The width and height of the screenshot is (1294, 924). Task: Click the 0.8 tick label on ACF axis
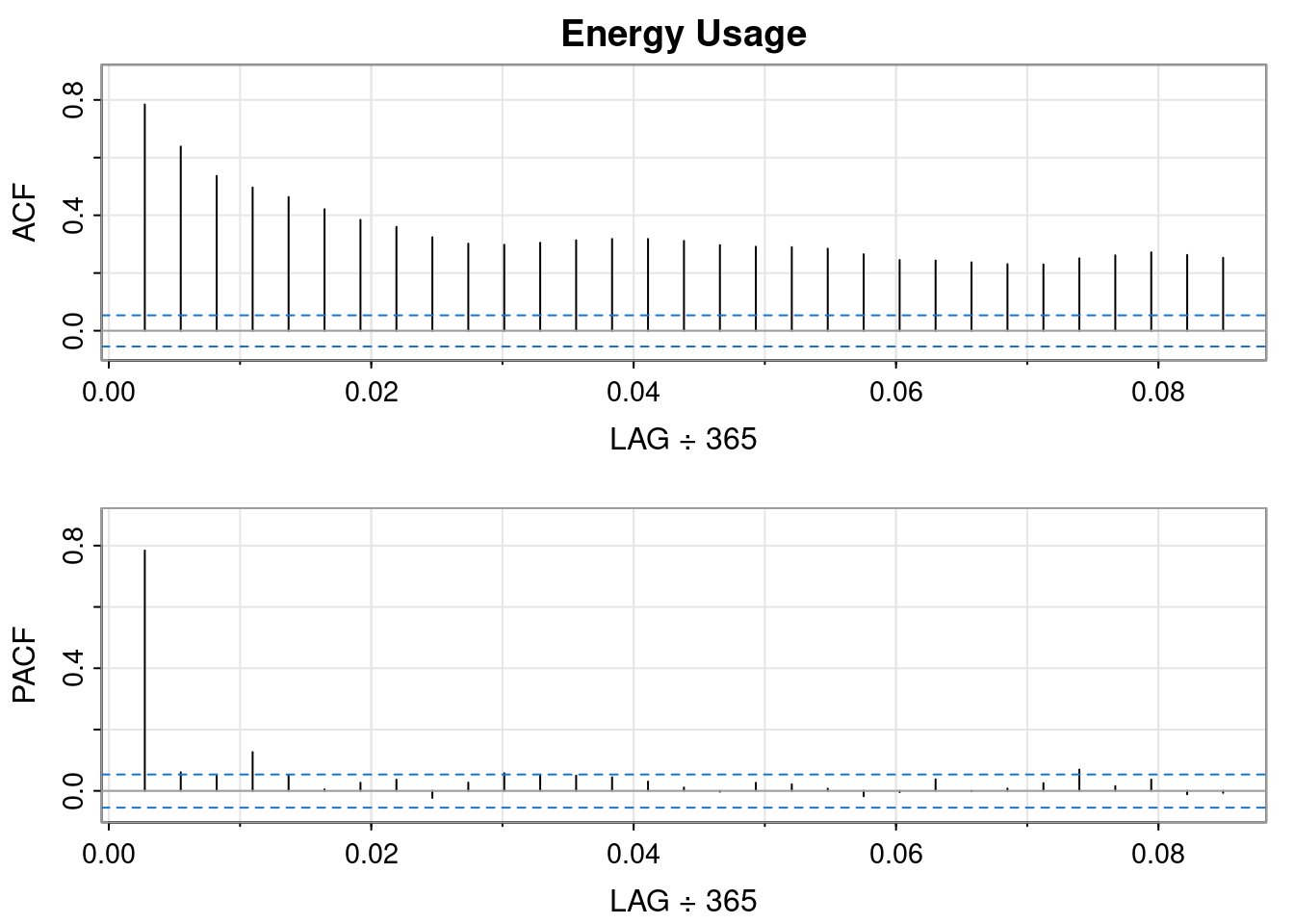73,100
